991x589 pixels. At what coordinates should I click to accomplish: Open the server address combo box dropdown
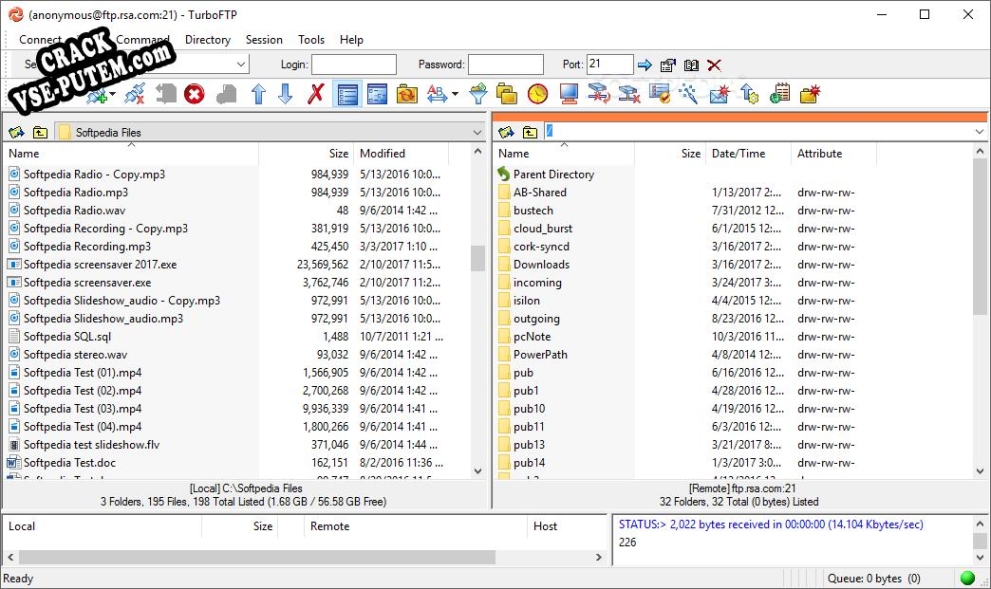coord(241,64)
